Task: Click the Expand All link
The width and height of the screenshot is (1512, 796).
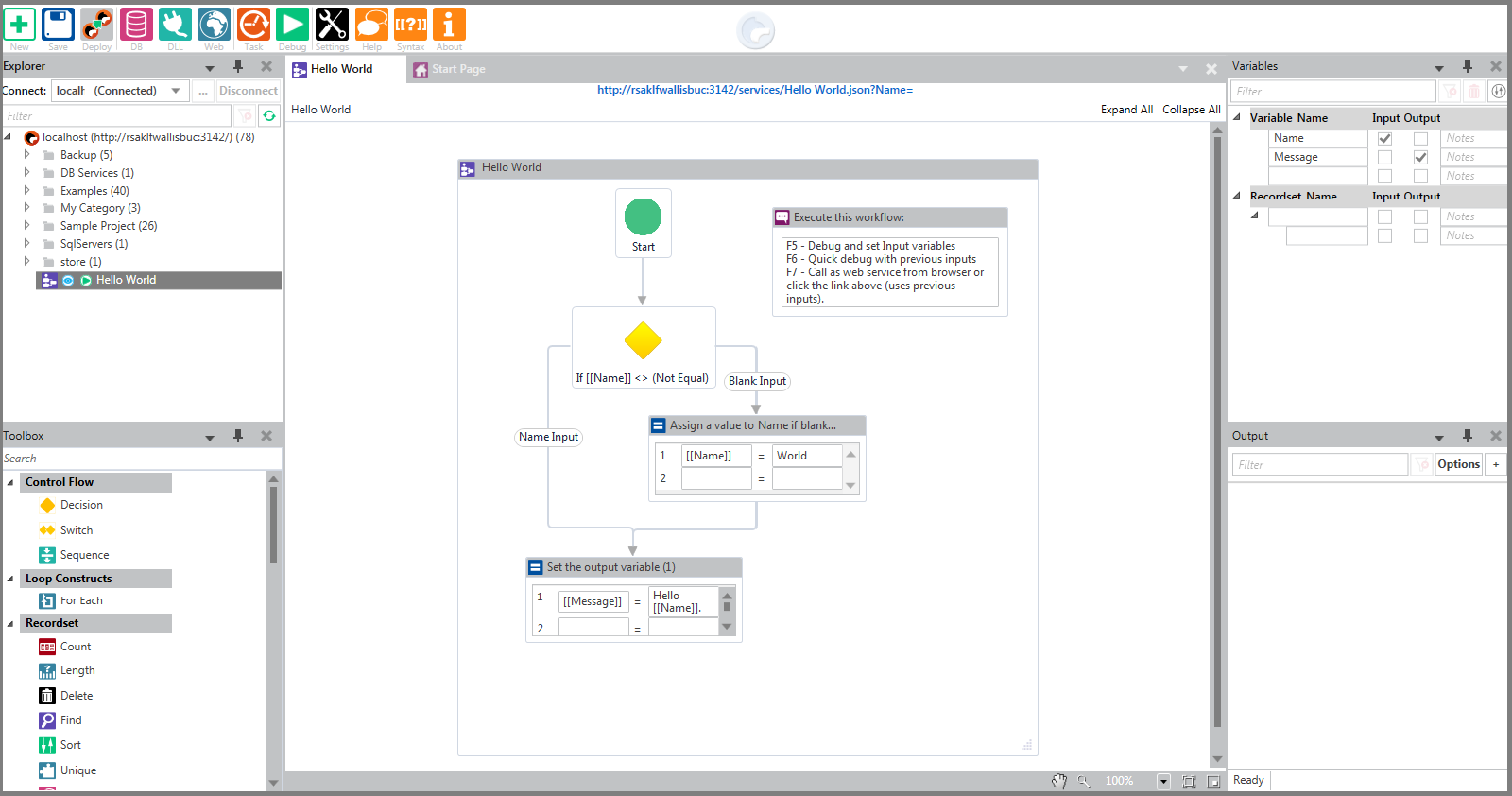Action: point(1126,110)
